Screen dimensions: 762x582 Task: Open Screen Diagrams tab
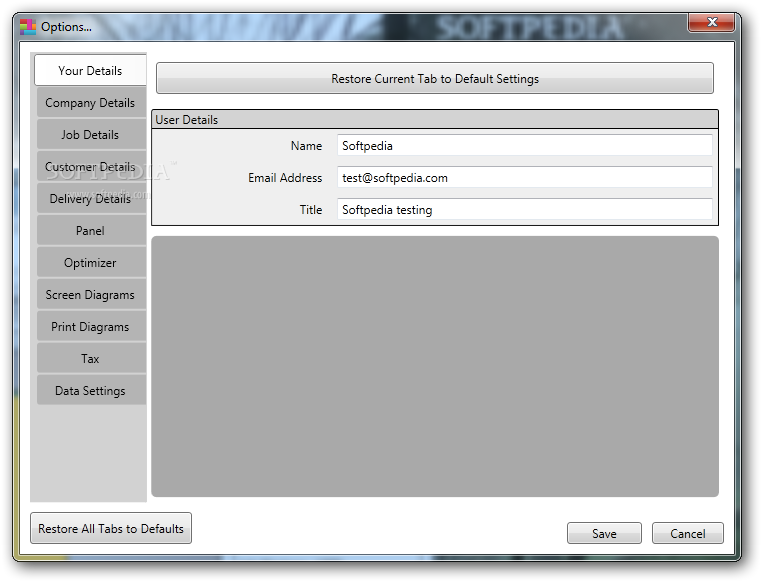[x=91, y=295]
